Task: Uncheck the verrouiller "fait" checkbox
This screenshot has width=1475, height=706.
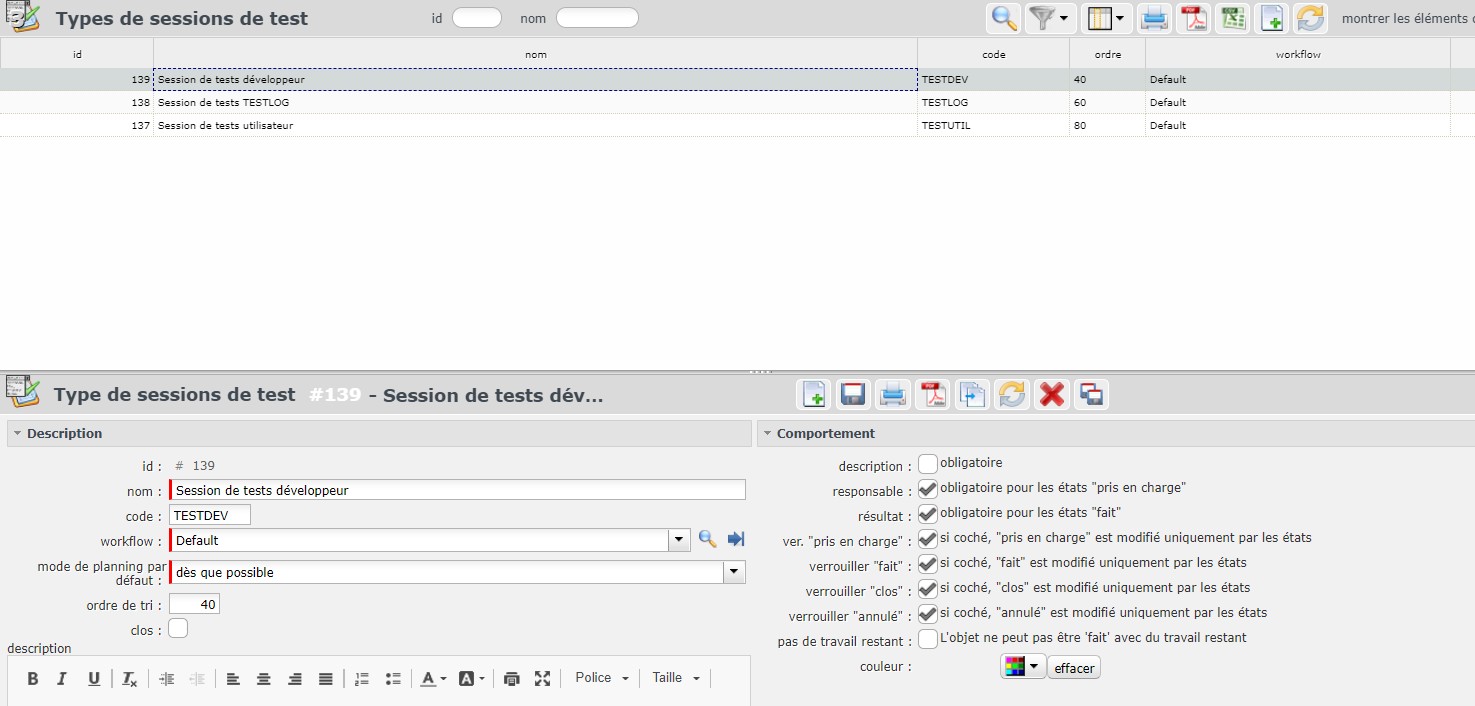Action: pyautogui.click(x=928, y=563)
